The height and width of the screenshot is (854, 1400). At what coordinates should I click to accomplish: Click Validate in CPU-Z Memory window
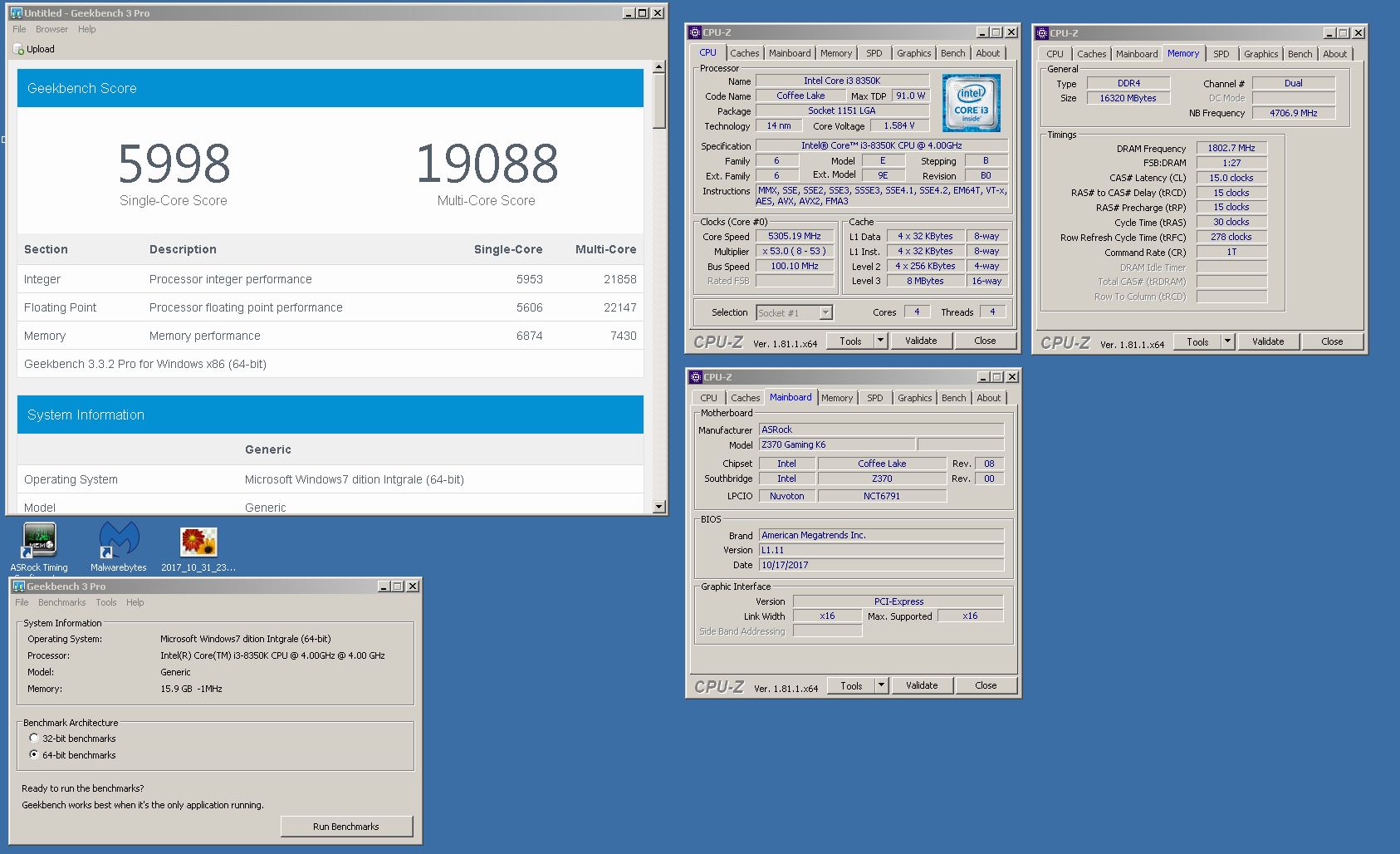pos(1268,341)
